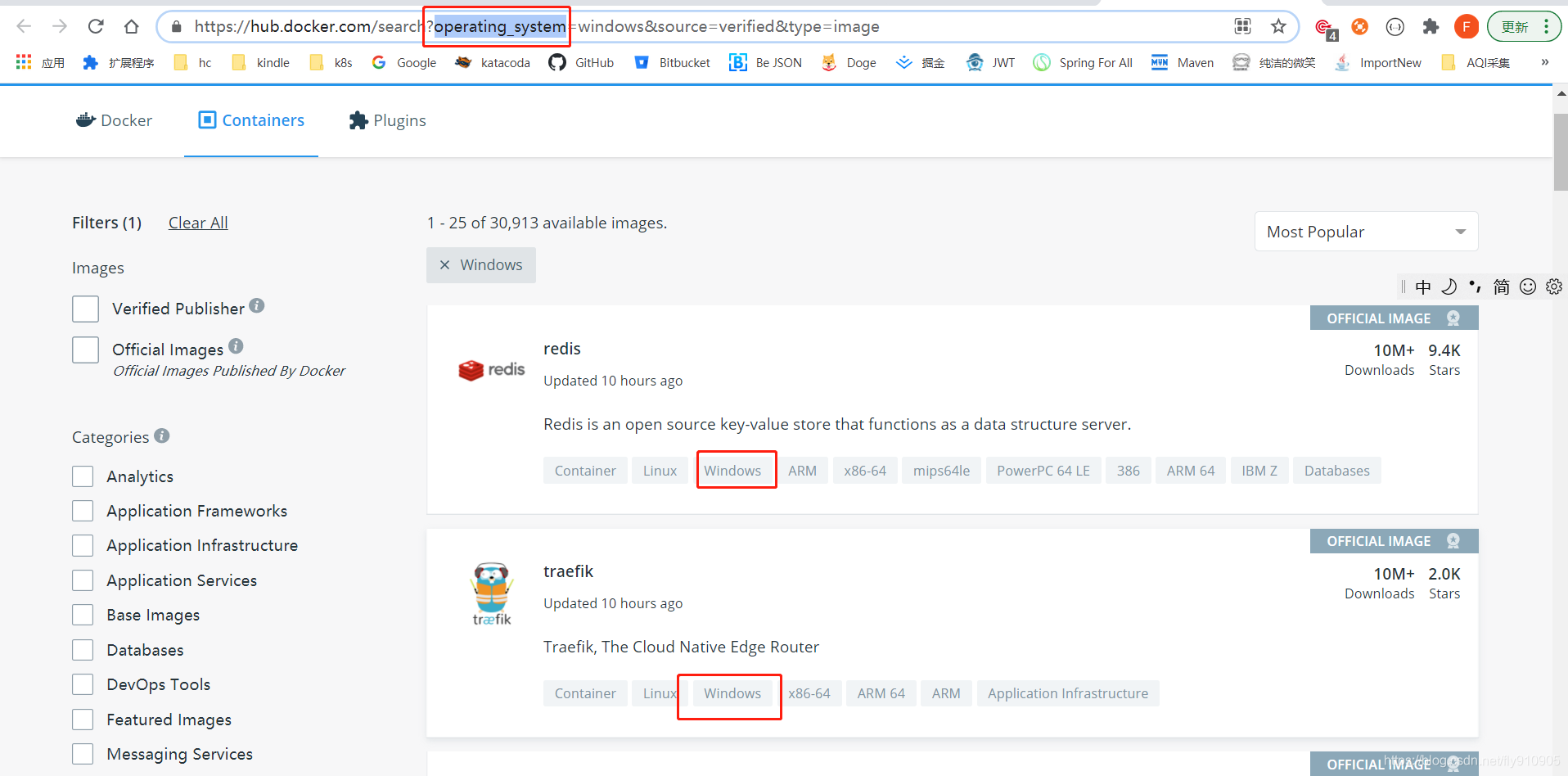Check the Application Services category
This screenshot has width=1568, height=776.
[x=83, y=580]
